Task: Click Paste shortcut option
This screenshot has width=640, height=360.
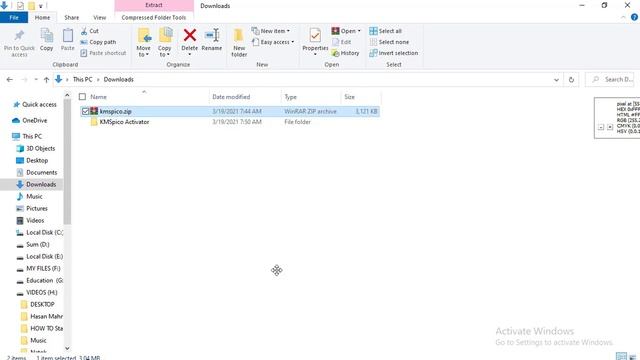Action: pyautogui.click(x=103, y=53)
